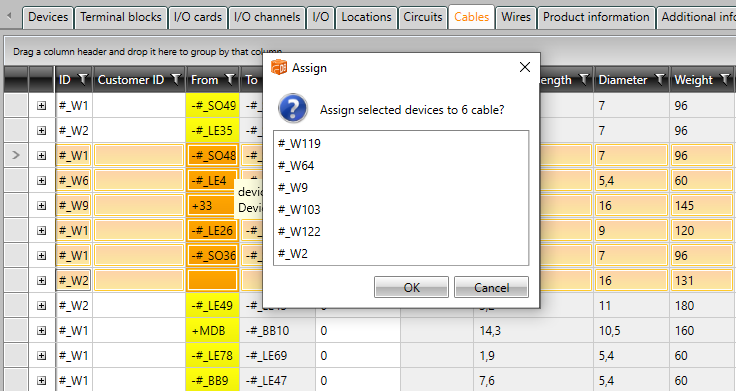Click the Diameter cell 10,5

pyautogui.click(x=631, y=330)
